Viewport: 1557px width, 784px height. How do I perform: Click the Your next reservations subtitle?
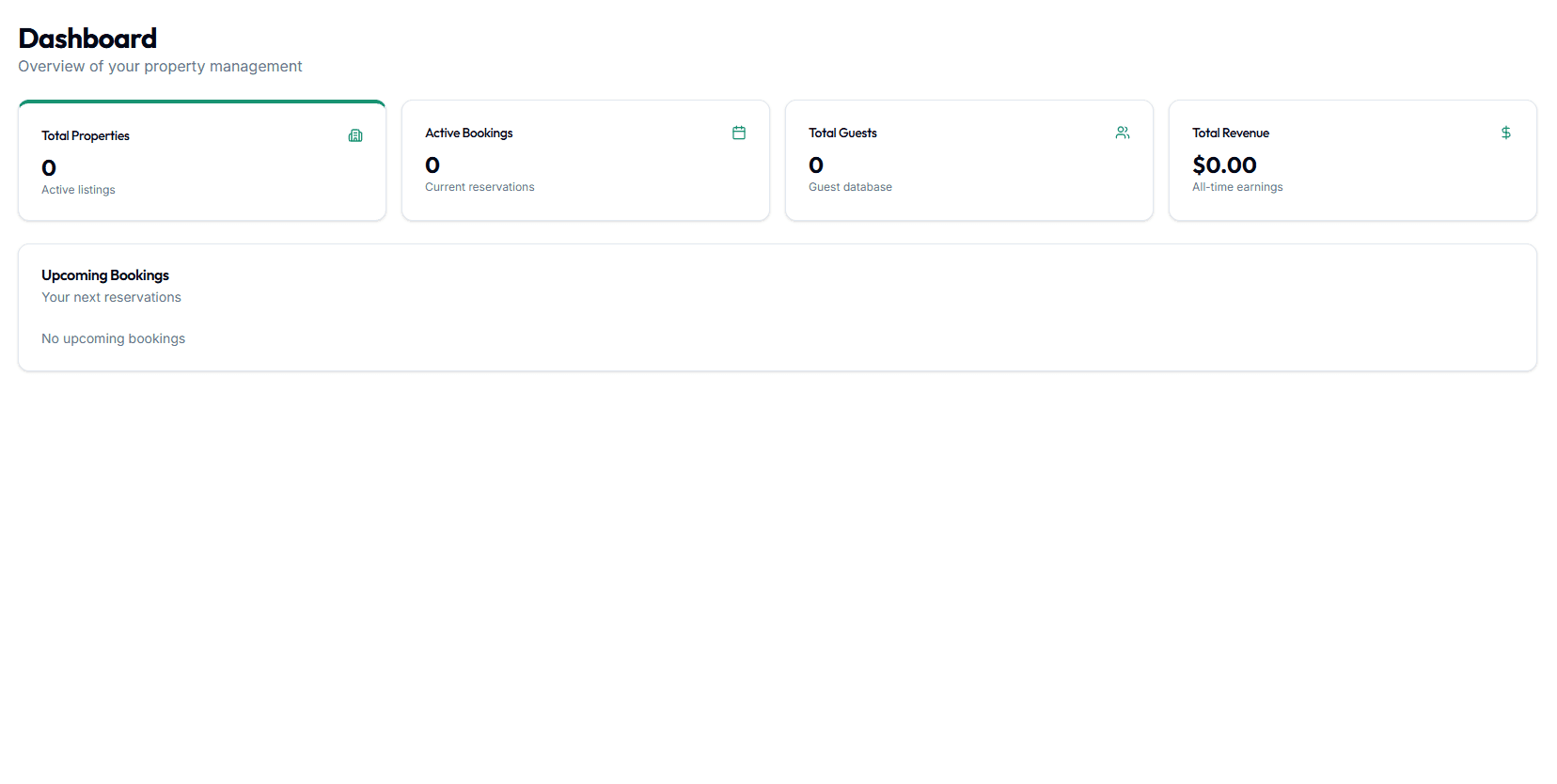pos(111,297)
